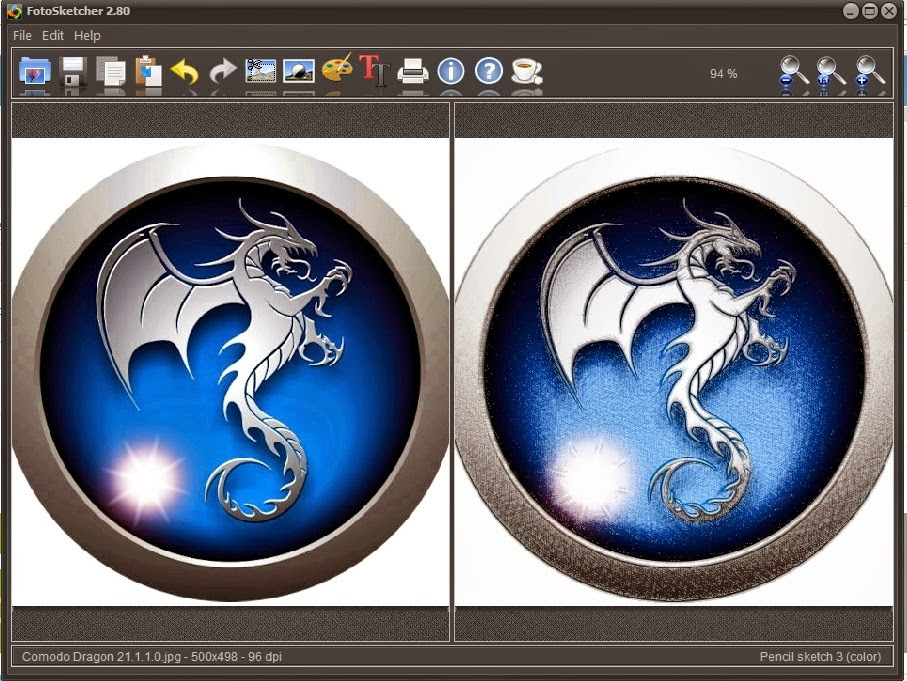Viewport: 907px width, 681px height.
Task: Zoom in with the plus magnifier
Action: (x=869, y=72)
